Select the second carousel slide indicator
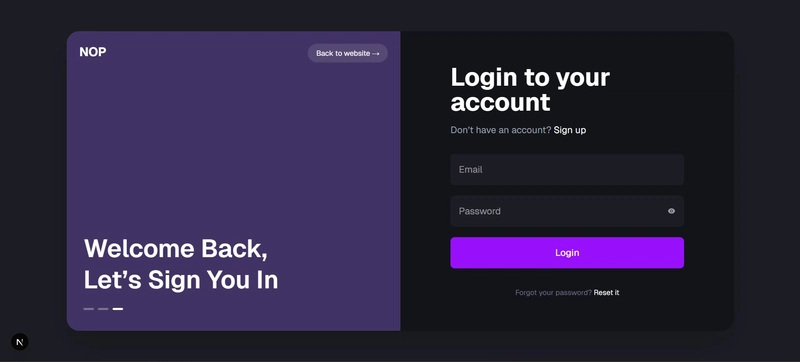The image size is (800, 362). tap(103, 309)
